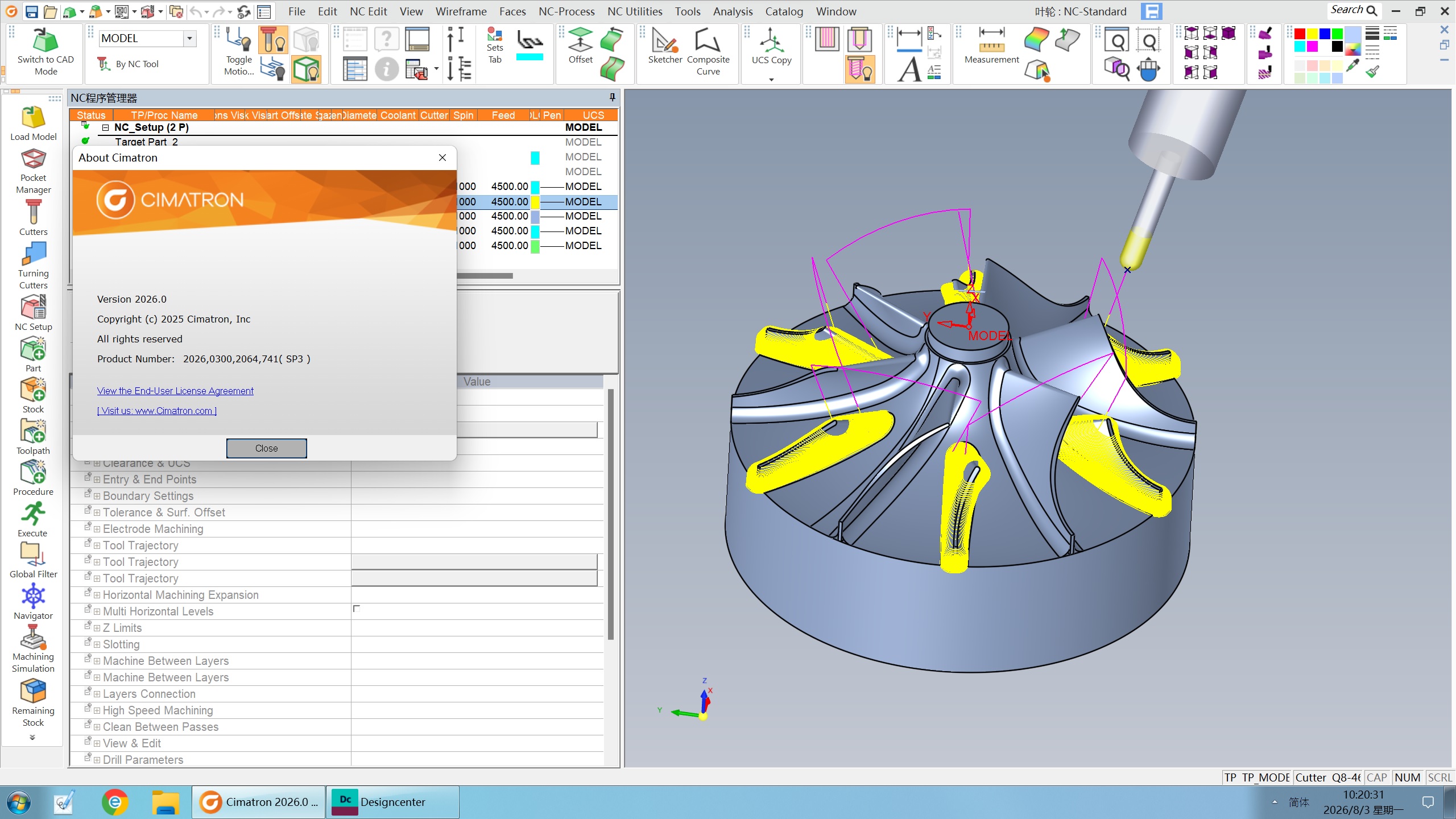Image resolution: width=1456 pixels, height=819 pixels.
Task: Expand the Slotting section
Action: click(97, 644)
